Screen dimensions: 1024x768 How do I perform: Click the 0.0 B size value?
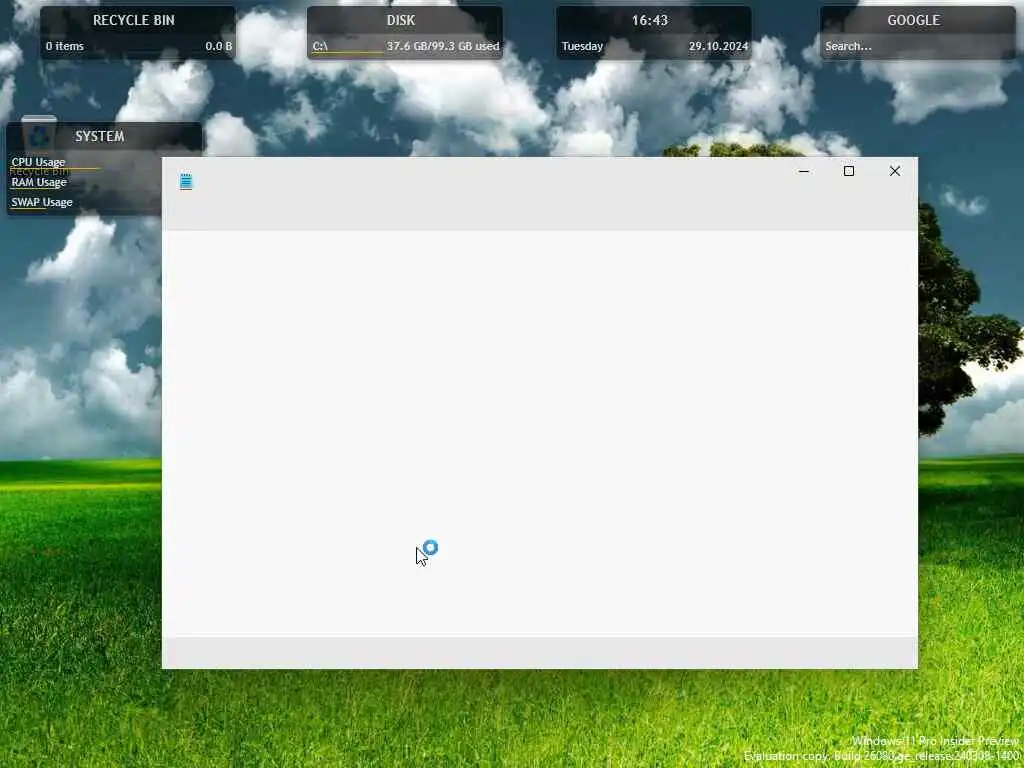point(219,46)
